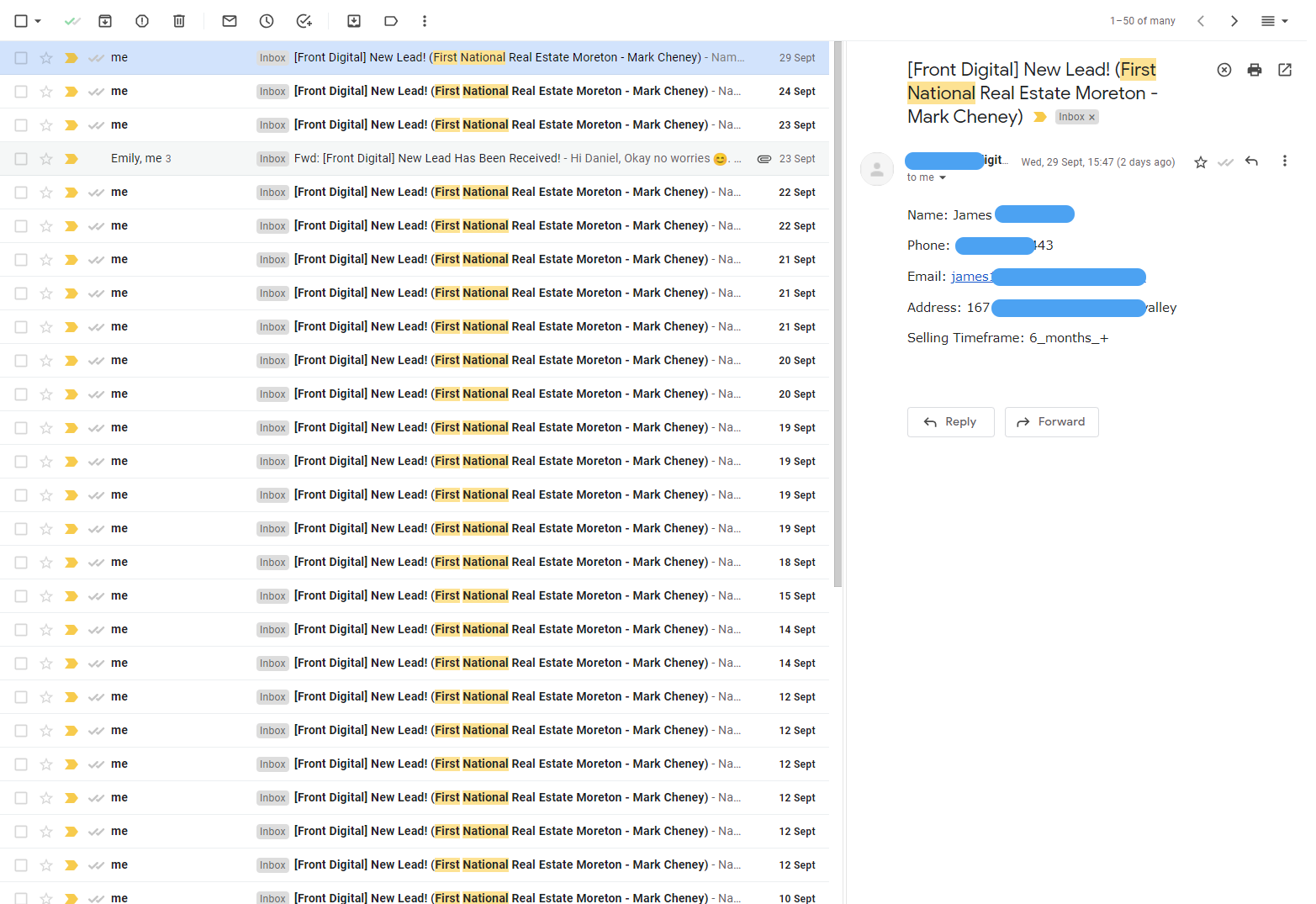The image size is (1316, 904).
Task: Click the green double-check icon in the top toolbar
Action: click(72, 21)
